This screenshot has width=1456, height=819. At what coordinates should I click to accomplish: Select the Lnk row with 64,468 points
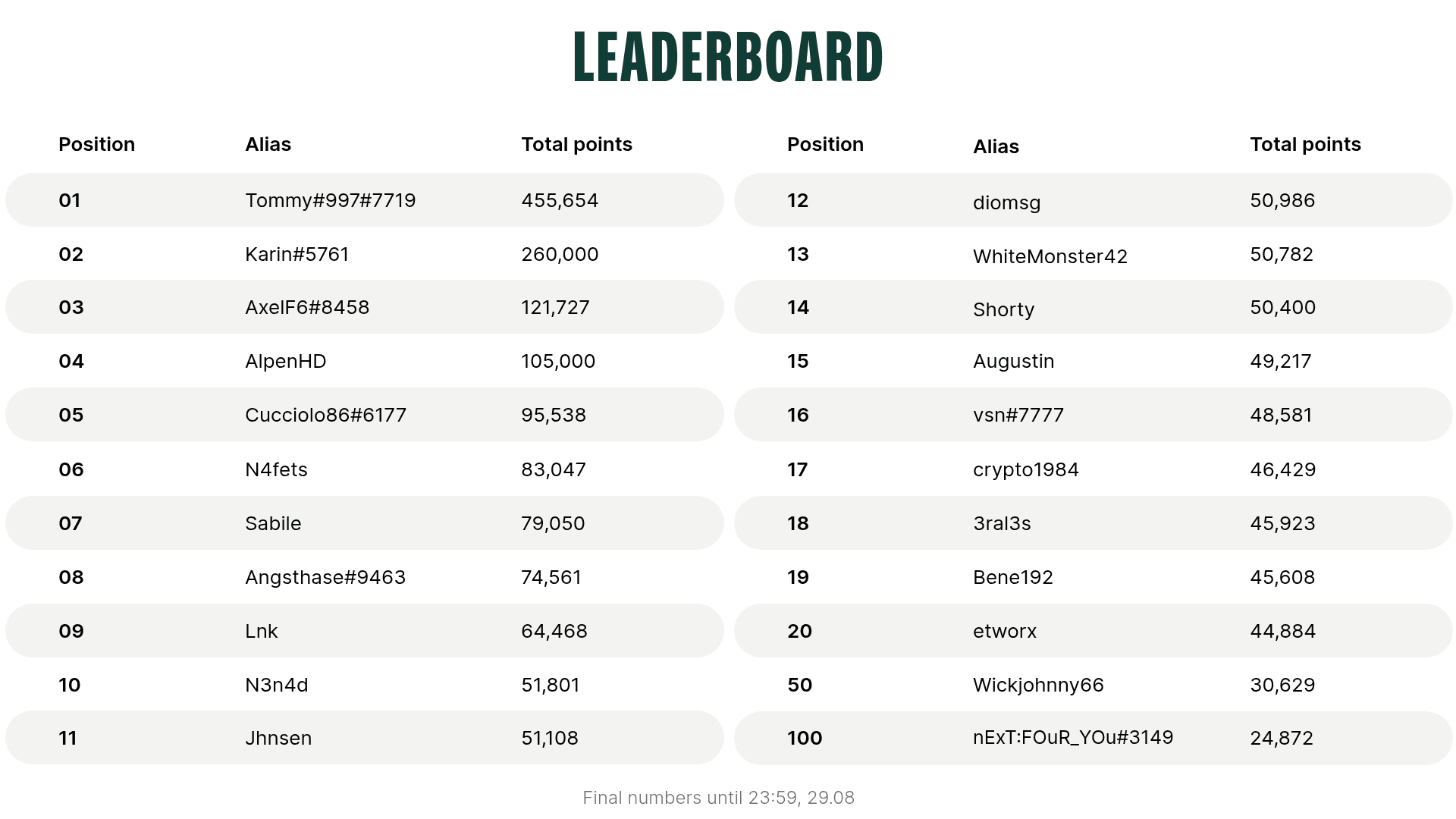point(365,631)
